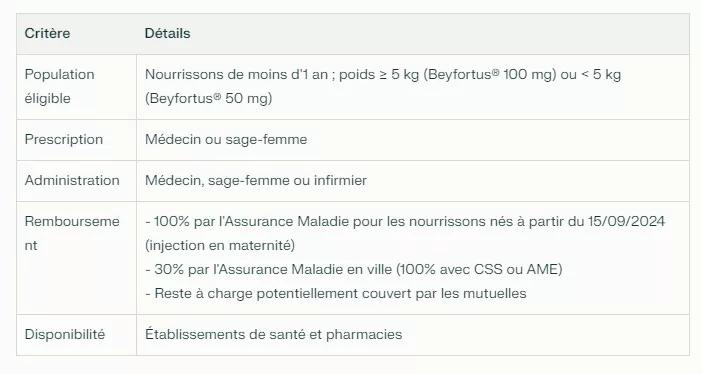Image resolution: width=702 pixels, height=374 pixels.
Task: Select the Disponibilité row label
Action: [x=64, y=335]
